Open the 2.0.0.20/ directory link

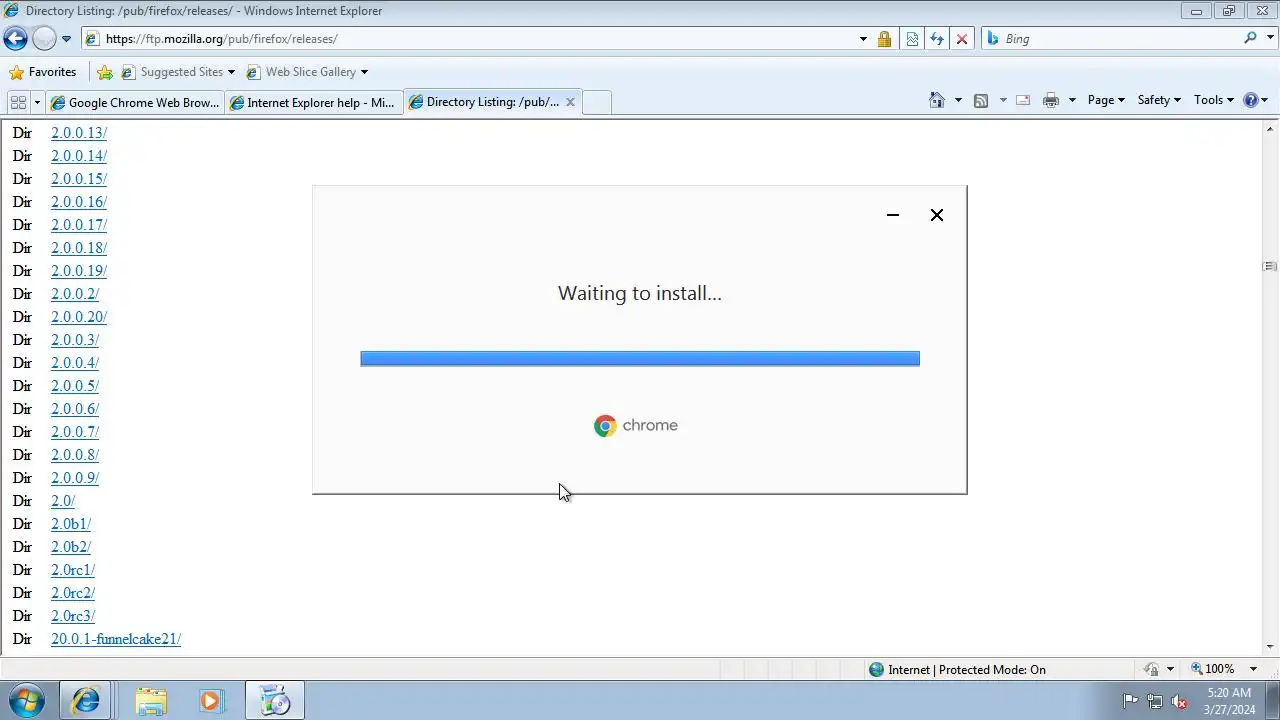79,317
